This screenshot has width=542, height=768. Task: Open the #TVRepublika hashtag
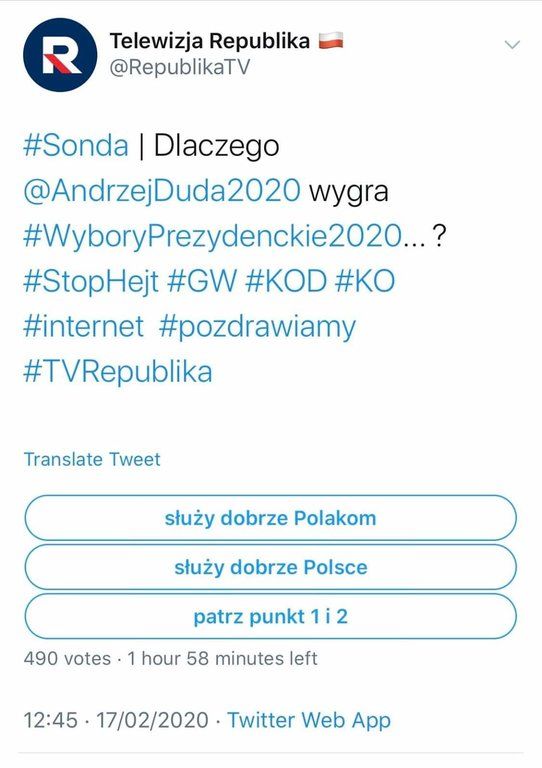tap(118, 372)
